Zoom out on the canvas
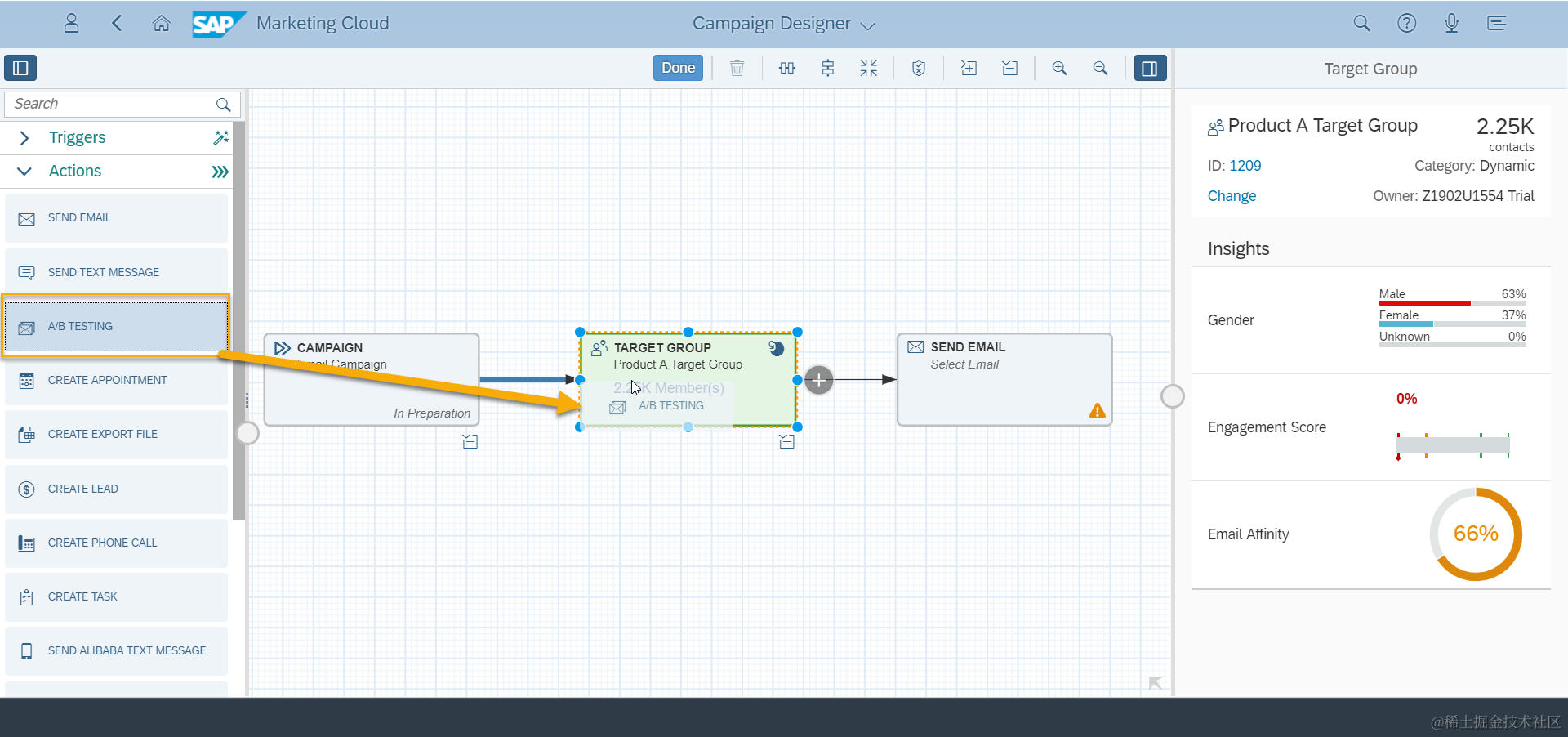The image size is (1568, 737). pyautogui.click(x=1100, y=68)
